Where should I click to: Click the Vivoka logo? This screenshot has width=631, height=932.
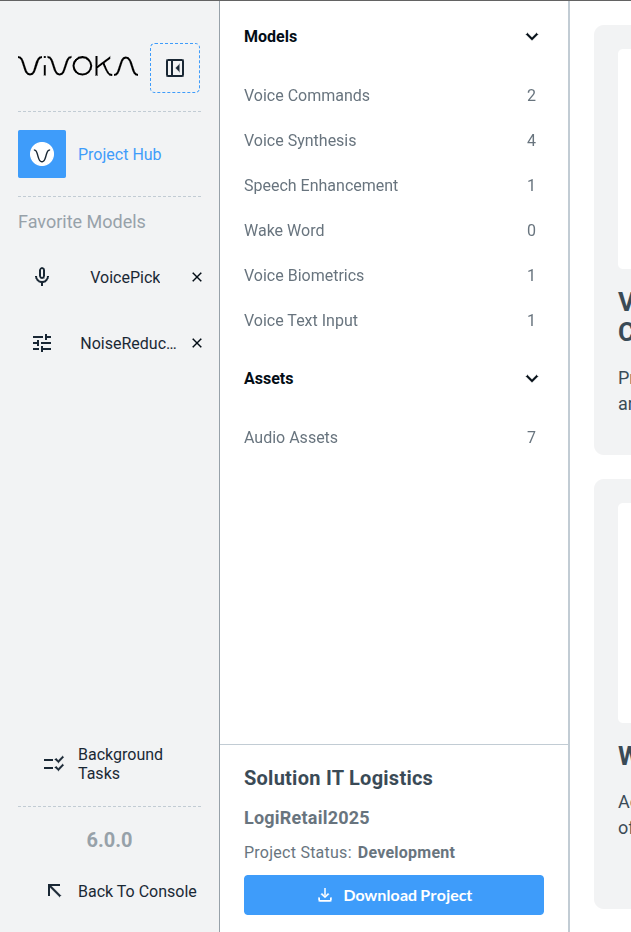(x=78, y=67)
